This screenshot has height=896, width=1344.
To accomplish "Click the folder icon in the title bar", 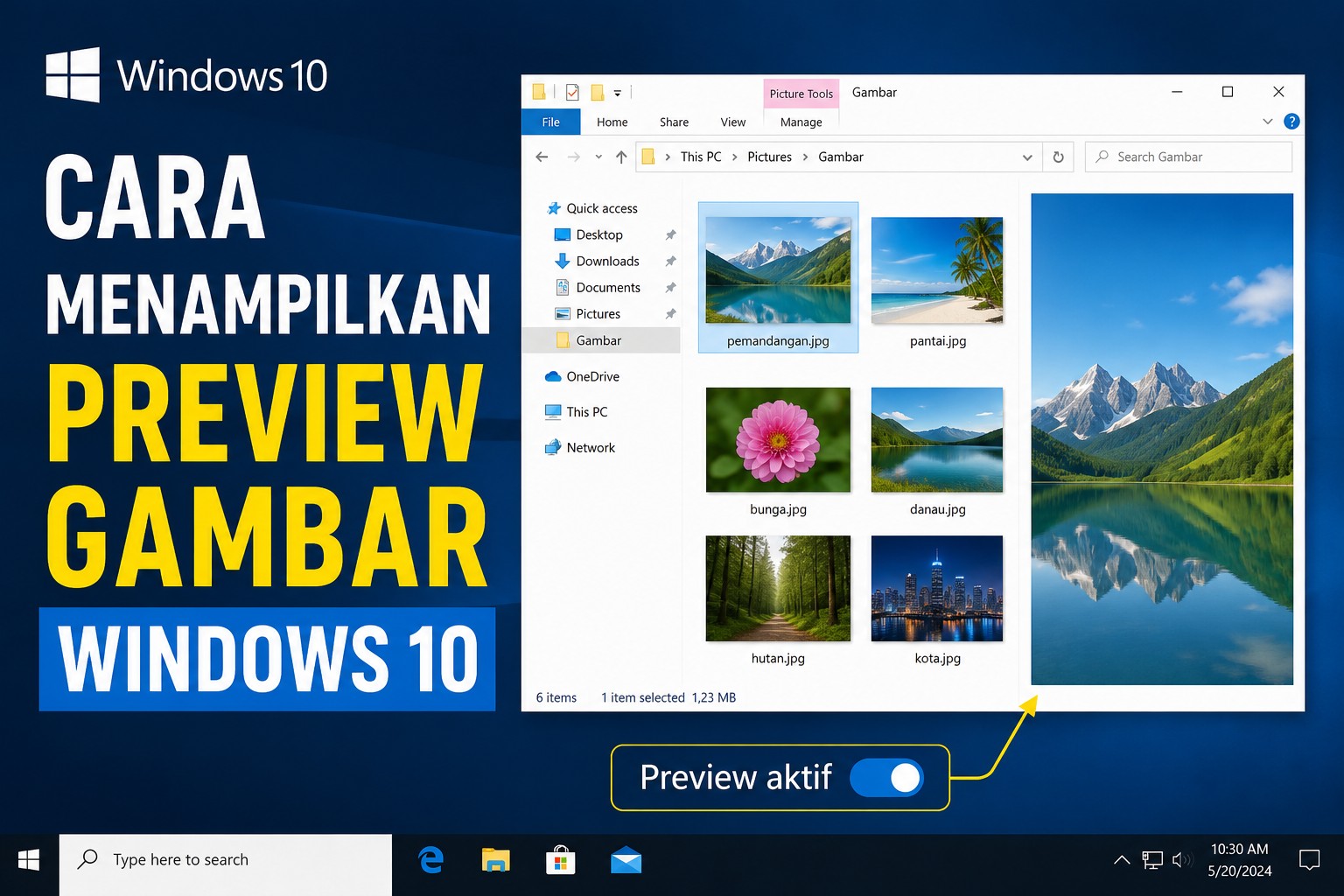I will click(539, 91).
